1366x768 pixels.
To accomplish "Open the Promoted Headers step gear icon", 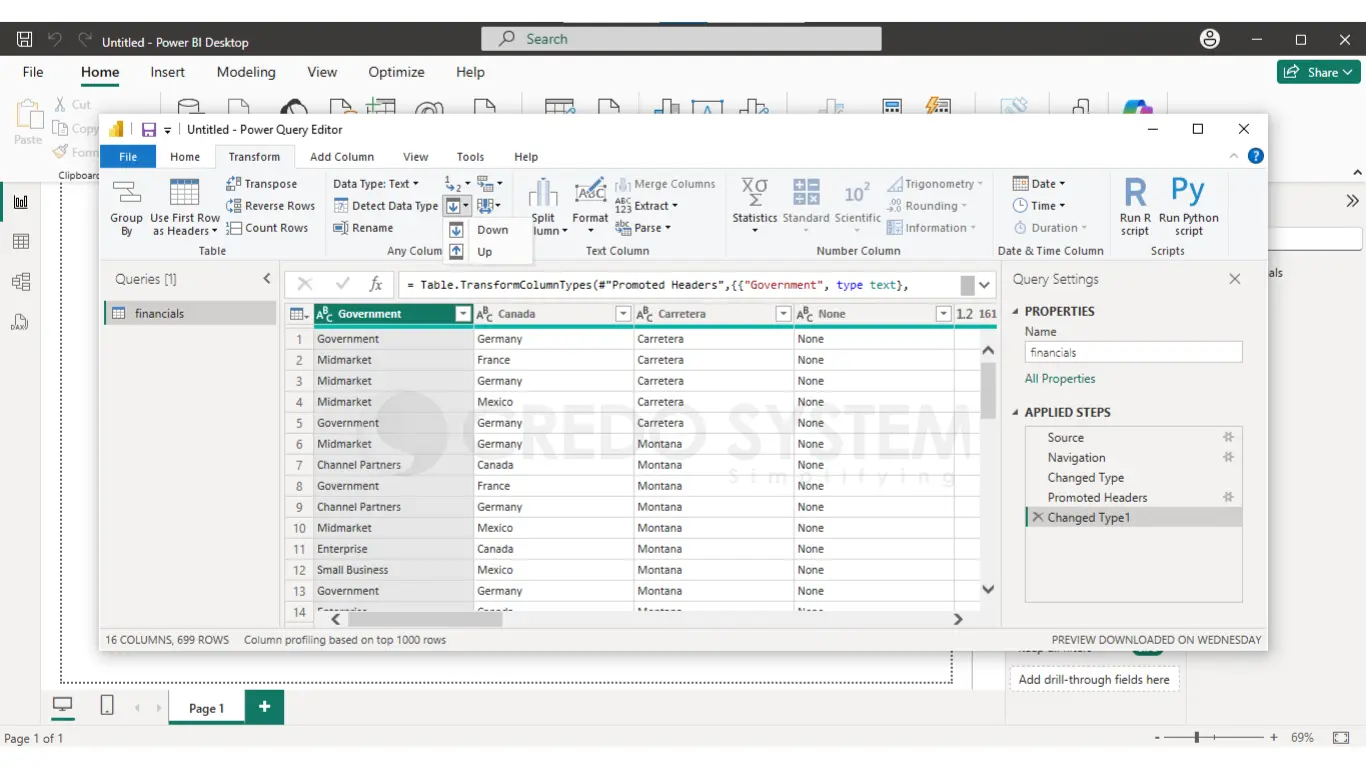I will [x=1228, y=497].
